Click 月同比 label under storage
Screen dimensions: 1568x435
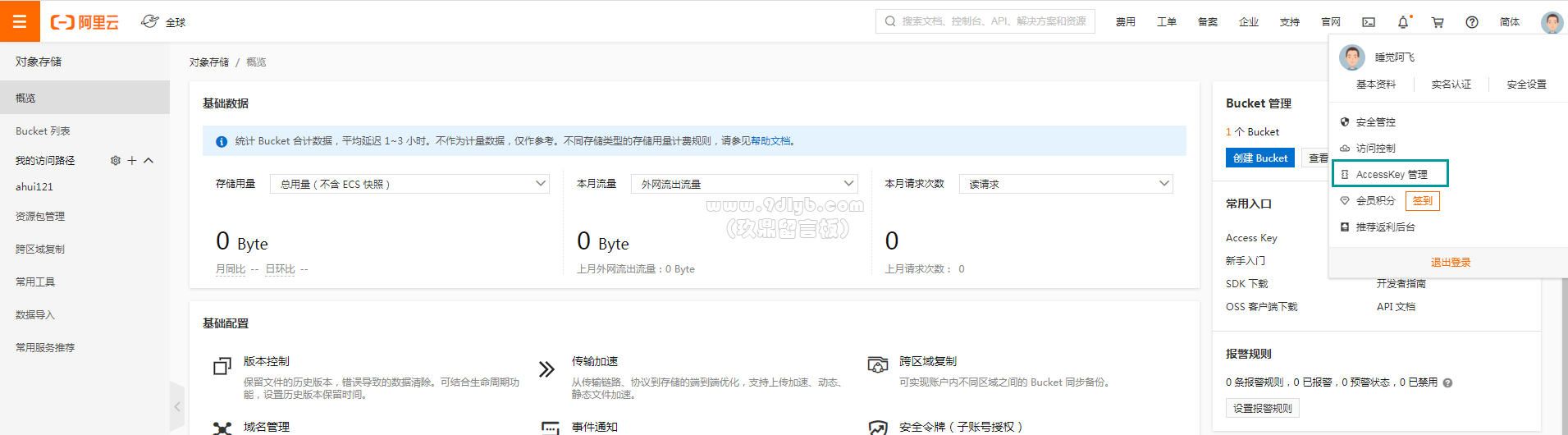tap(231, 269)
